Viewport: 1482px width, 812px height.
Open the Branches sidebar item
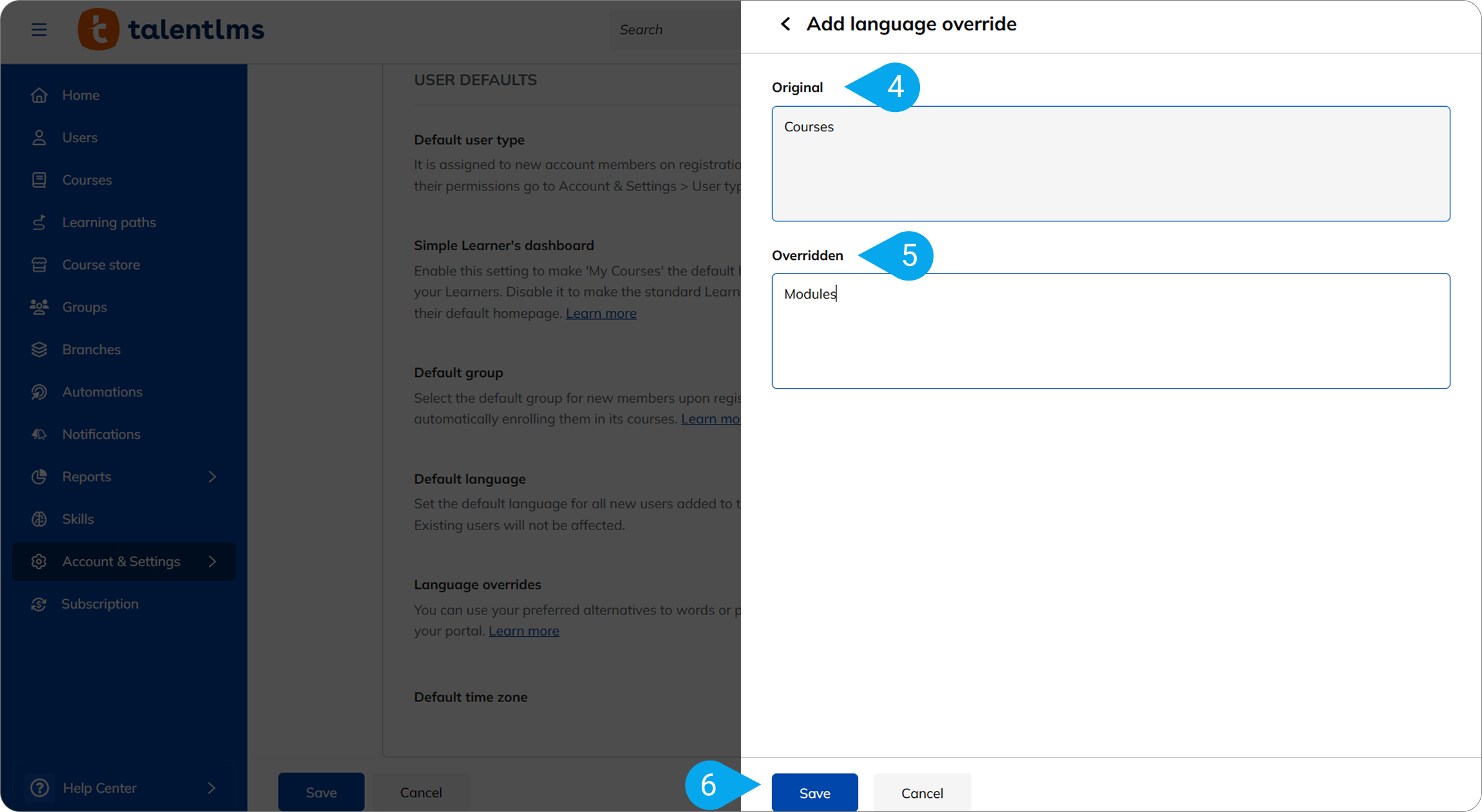pos(91,349)
